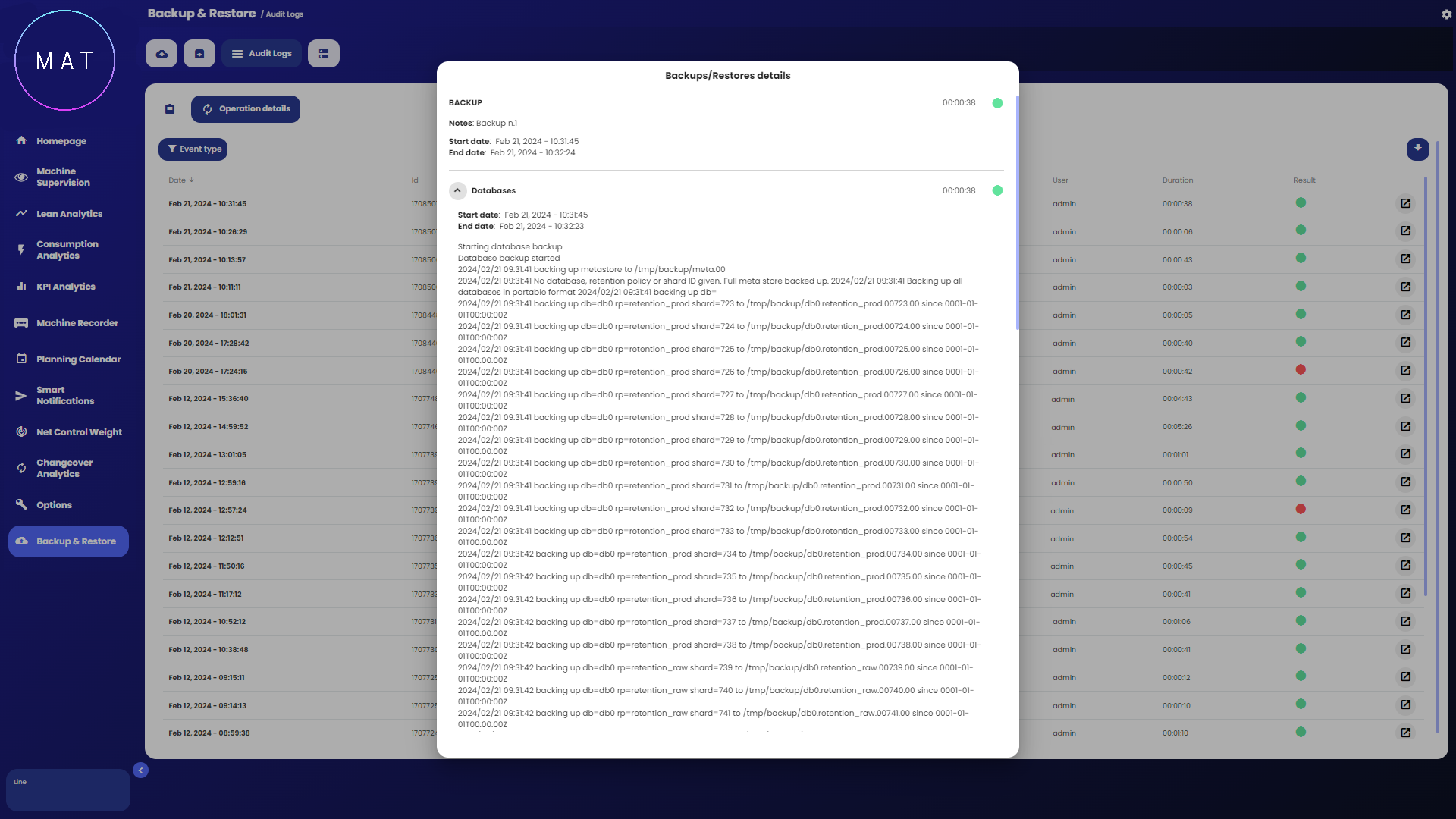Click the Operation details button

246,109
